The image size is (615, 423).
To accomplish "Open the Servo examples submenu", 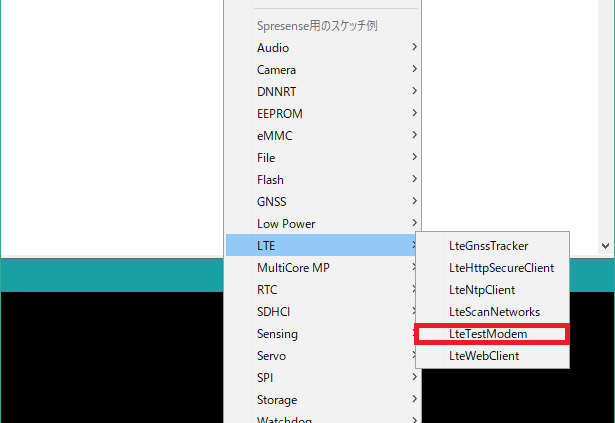I will click(321, 355).
